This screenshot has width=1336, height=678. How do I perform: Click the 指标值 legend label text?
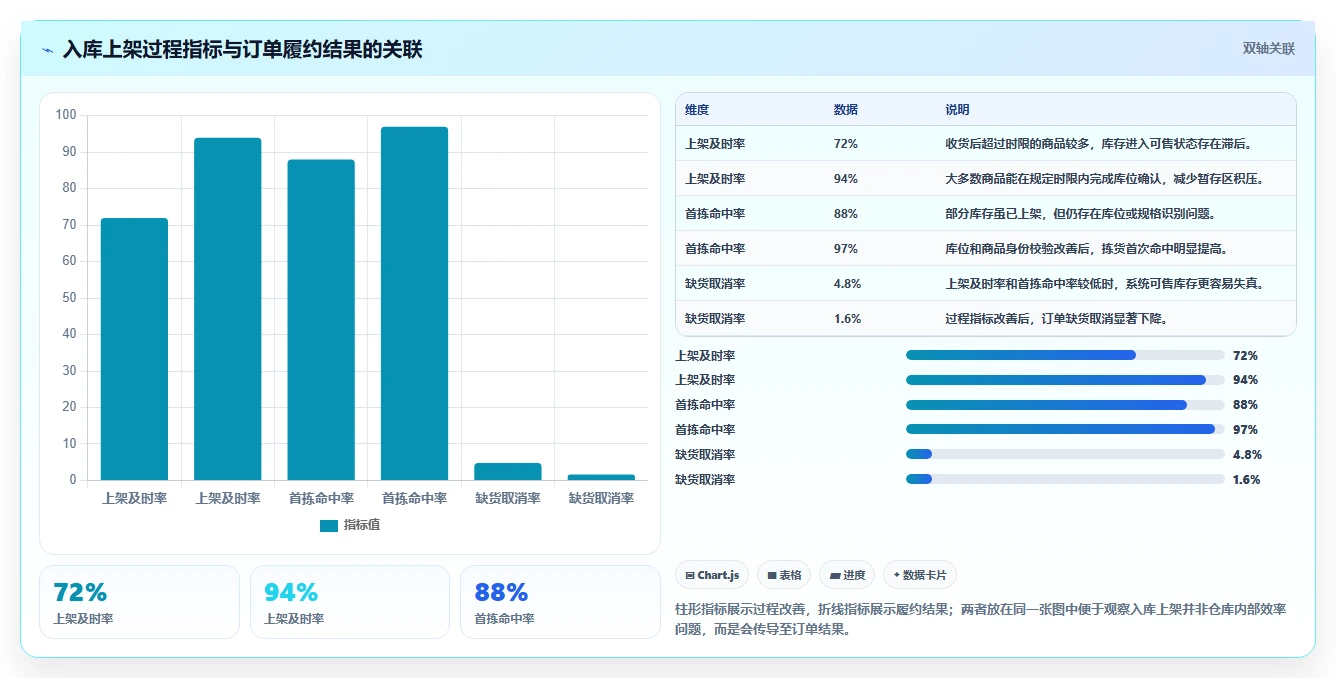(x=362, y=525)
